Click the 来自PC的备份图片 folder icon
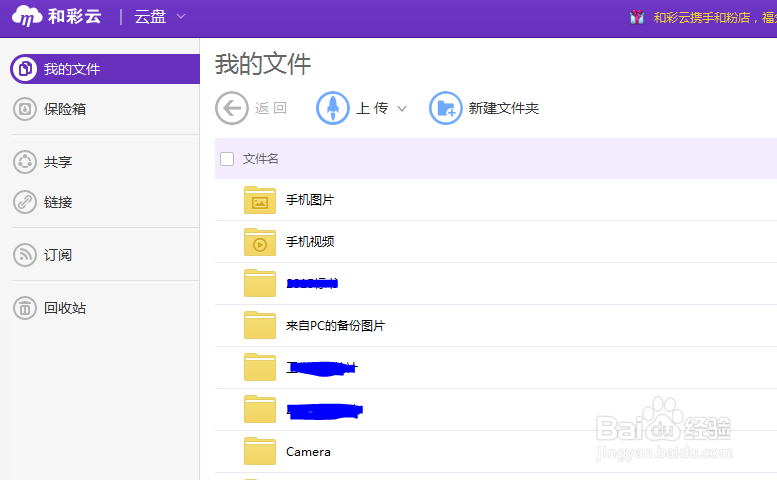The image size is (777, 480). [260, 325]
